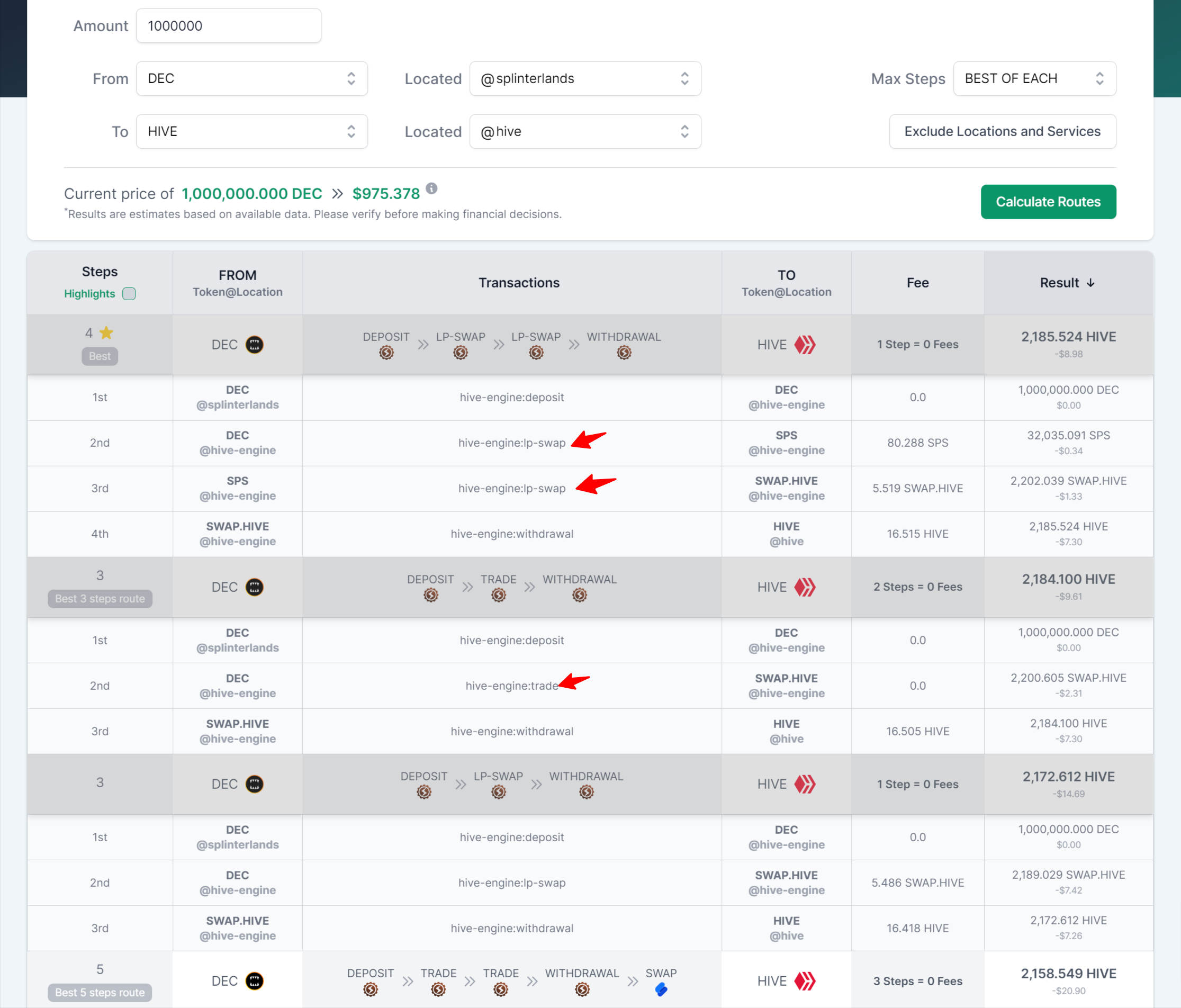Click the DEPOSIT icon in Best 3 steps route
Viewport: 1181px width, 1008px height.
431,595
